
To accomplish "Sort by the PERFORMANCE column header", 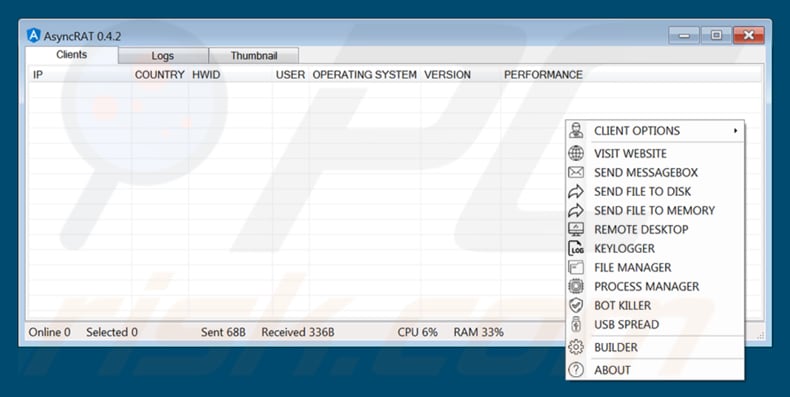I will [543, 75].
